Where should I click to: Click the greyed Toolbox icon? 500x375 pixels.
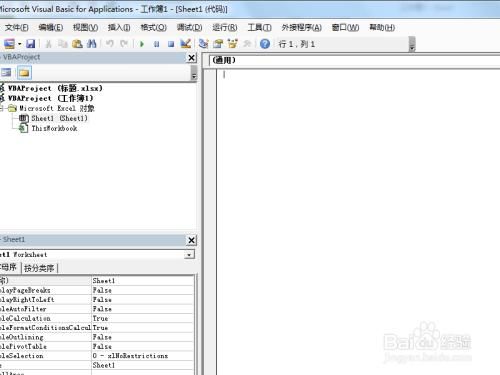247,44
